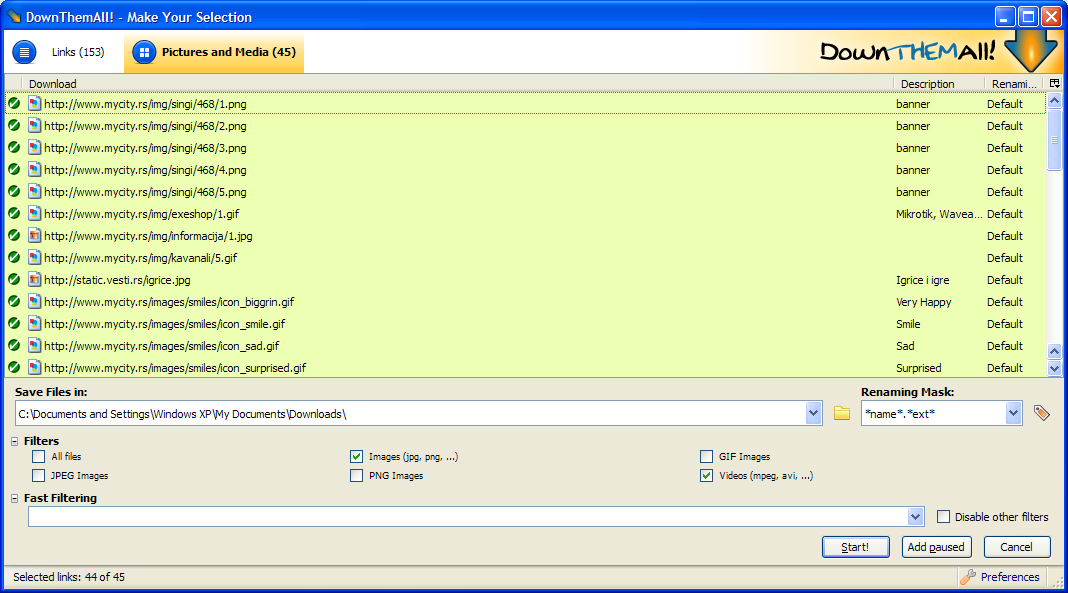Image resolution: width=1068 pixels, height=593 pixels.
Task: Click into the Save Files in path field
Action: click(x=410, y=413)
